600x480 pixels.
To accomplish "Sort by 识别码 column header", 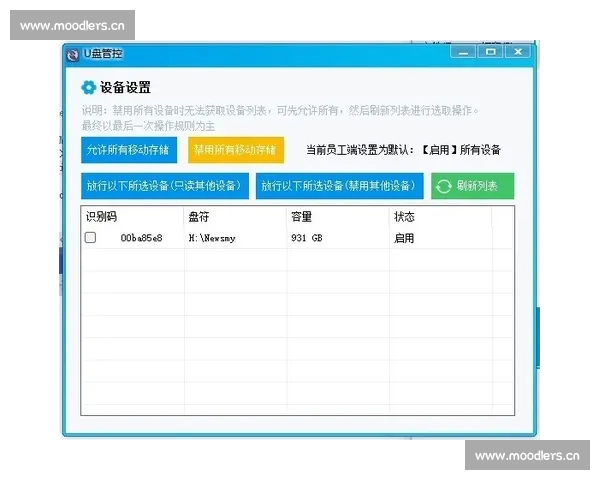I will 132,217.
